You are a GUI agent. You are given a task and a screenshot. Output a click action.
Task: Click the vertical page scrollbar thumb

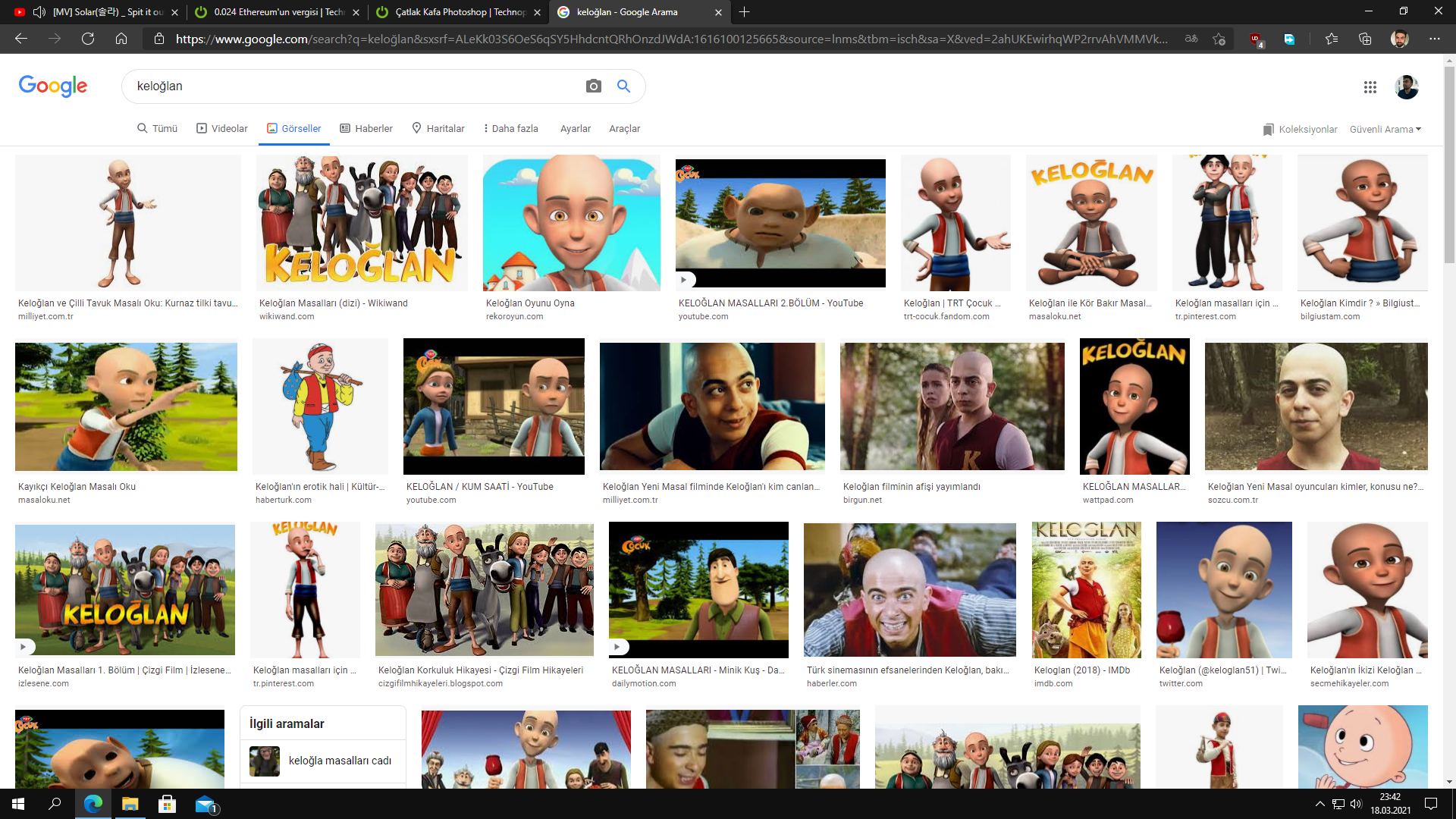pyautogui.click(x=1449, y=163)
